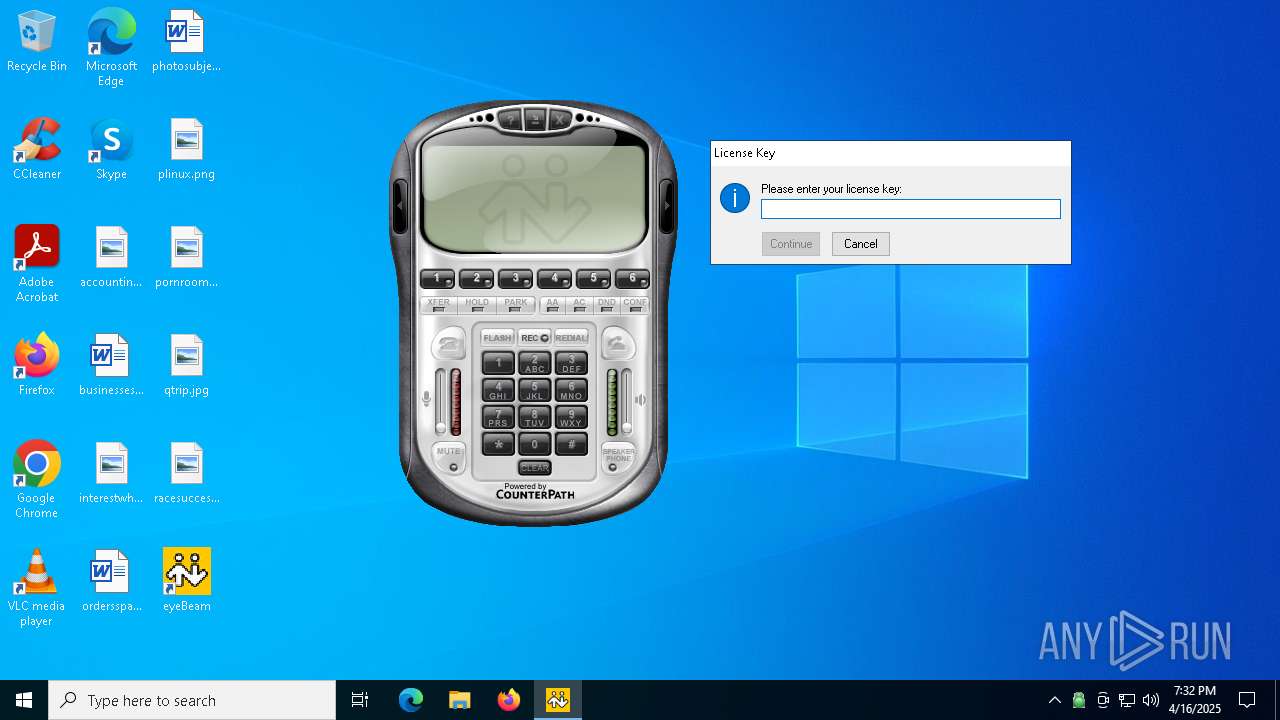Dial 3 DEF on the keypad
This screenshot has width=1280, height=720.
(x=572, y=363)
